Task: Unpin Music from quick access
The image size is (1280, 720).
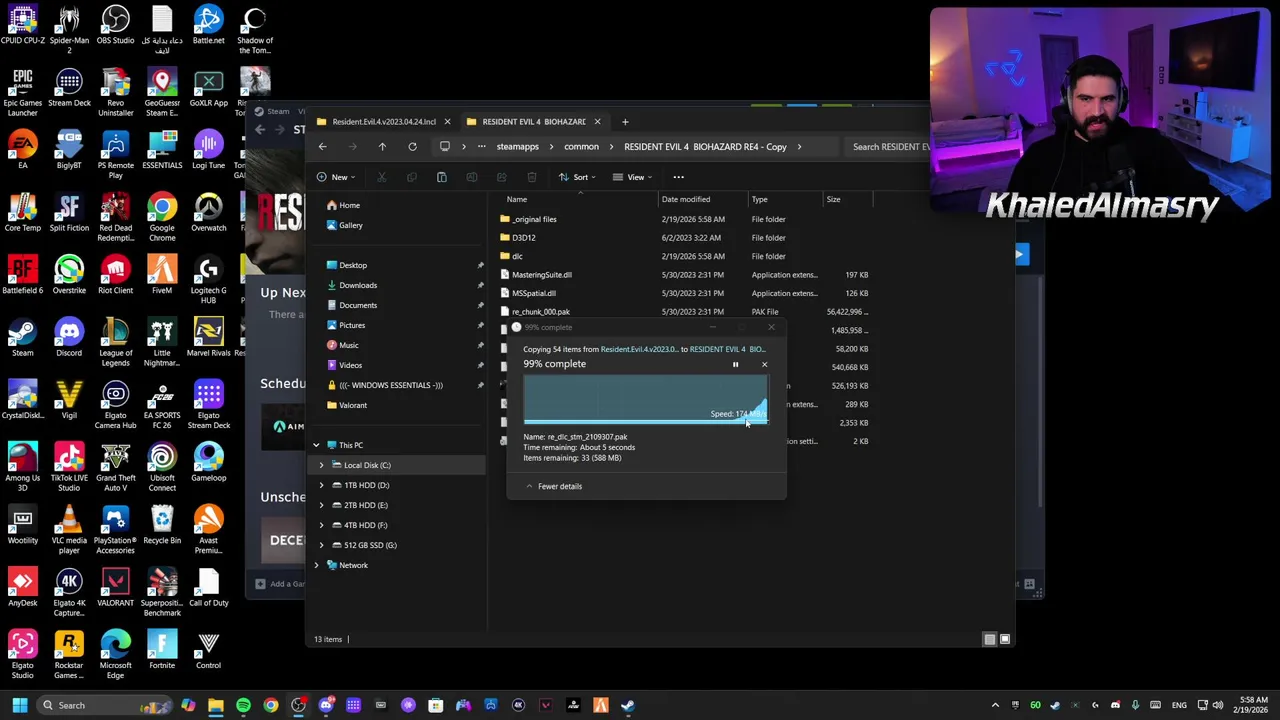Action: [x=480, y=345]
